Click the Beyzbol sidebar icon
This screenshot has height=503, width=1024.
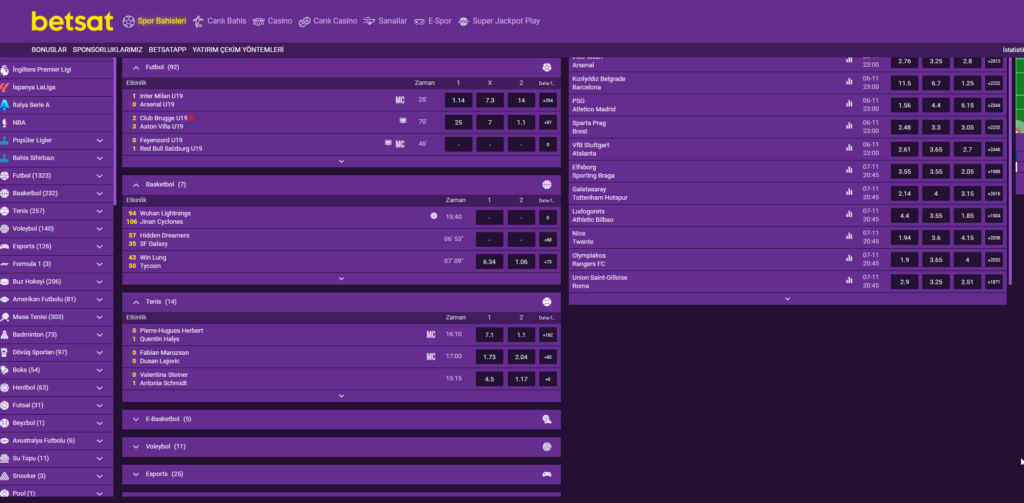point(5,423)
